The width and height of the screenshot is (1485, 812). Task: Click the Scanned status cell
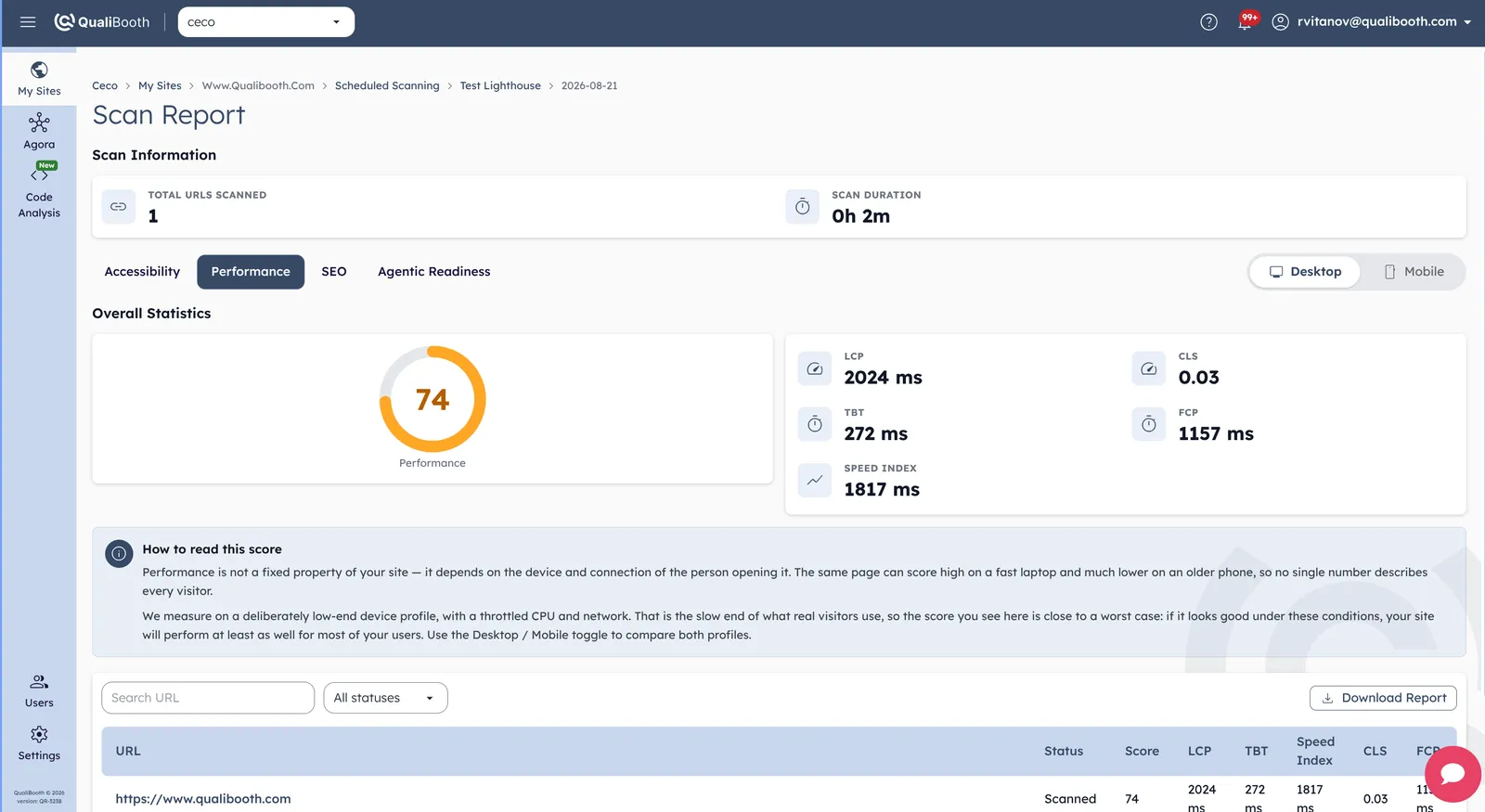pos(1070,799)
